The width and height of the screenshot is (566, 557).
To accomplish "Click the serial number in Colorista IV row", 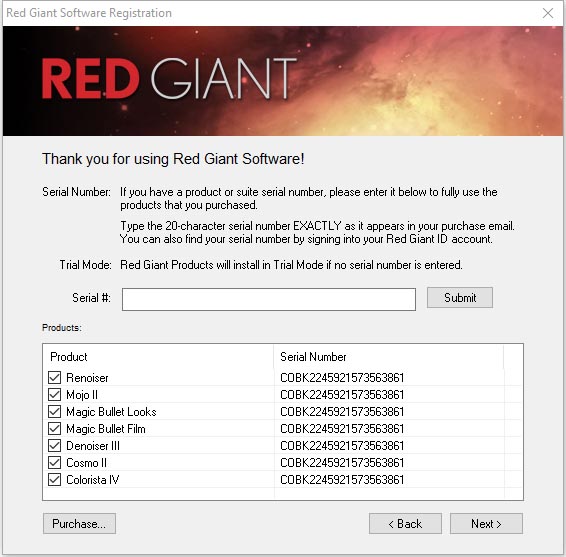I will pos(342,480).
